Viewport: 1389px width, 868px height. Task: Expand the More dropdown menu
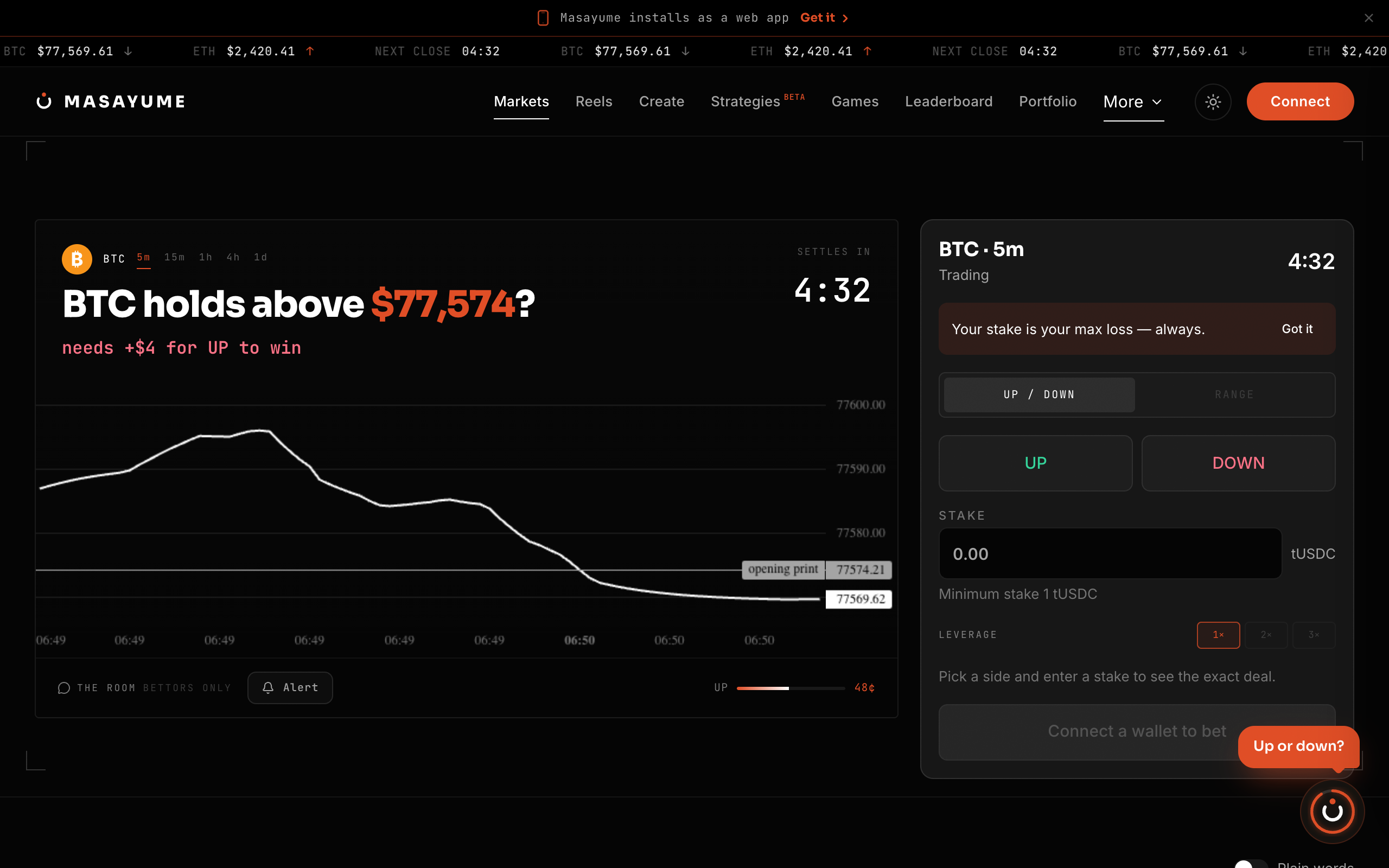1133,101
